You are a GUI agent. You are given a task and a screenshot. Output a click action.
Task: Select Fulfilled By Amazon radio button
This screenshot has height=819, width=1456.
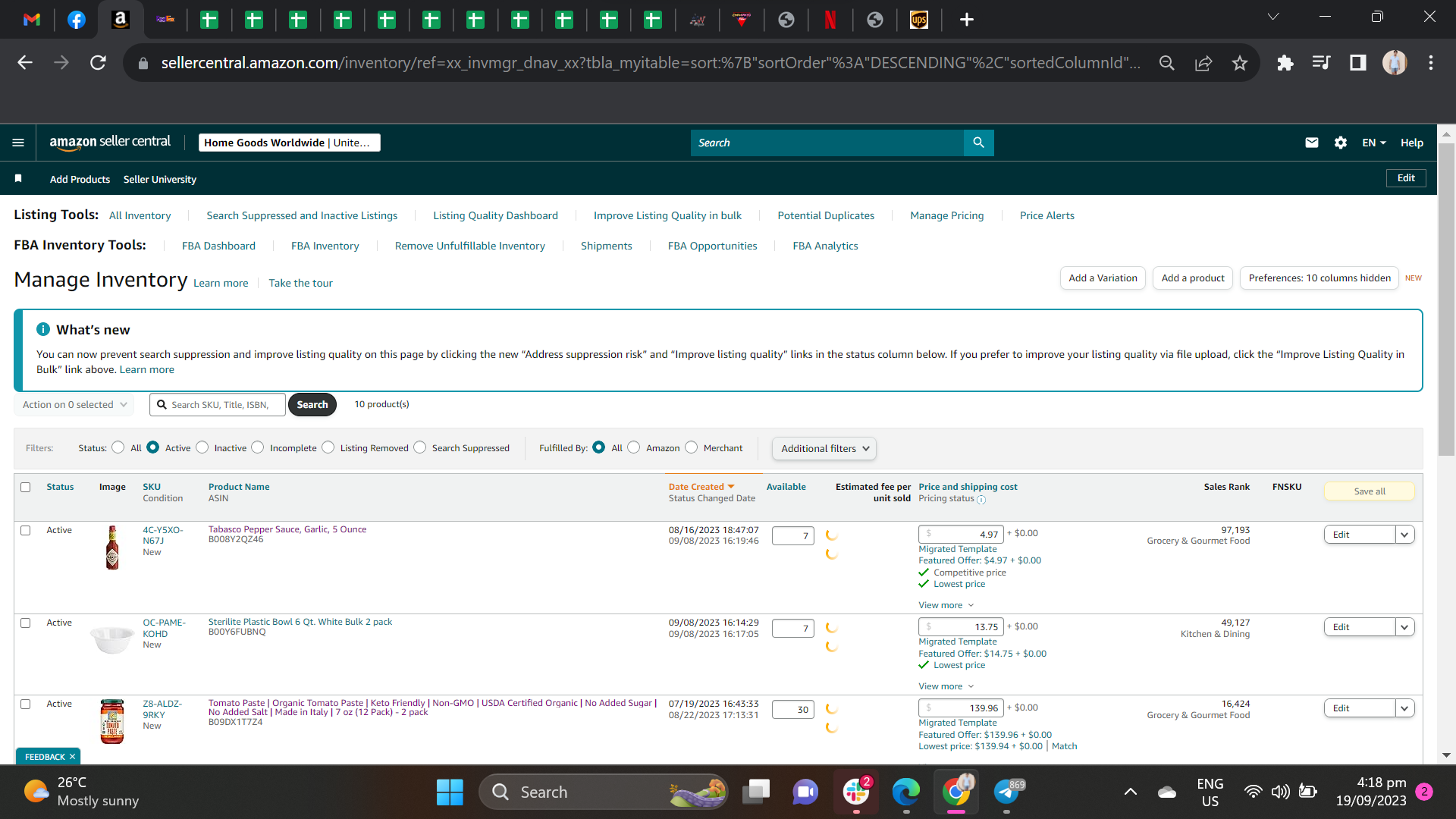(x=634, y=447)
